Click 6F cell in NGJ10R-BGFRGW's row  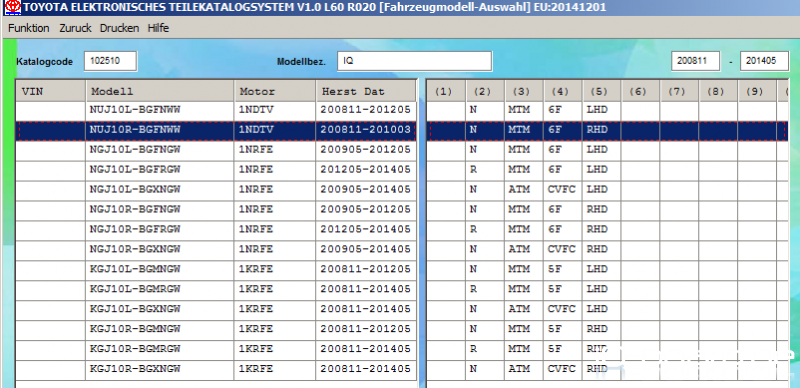pos(563,230)
